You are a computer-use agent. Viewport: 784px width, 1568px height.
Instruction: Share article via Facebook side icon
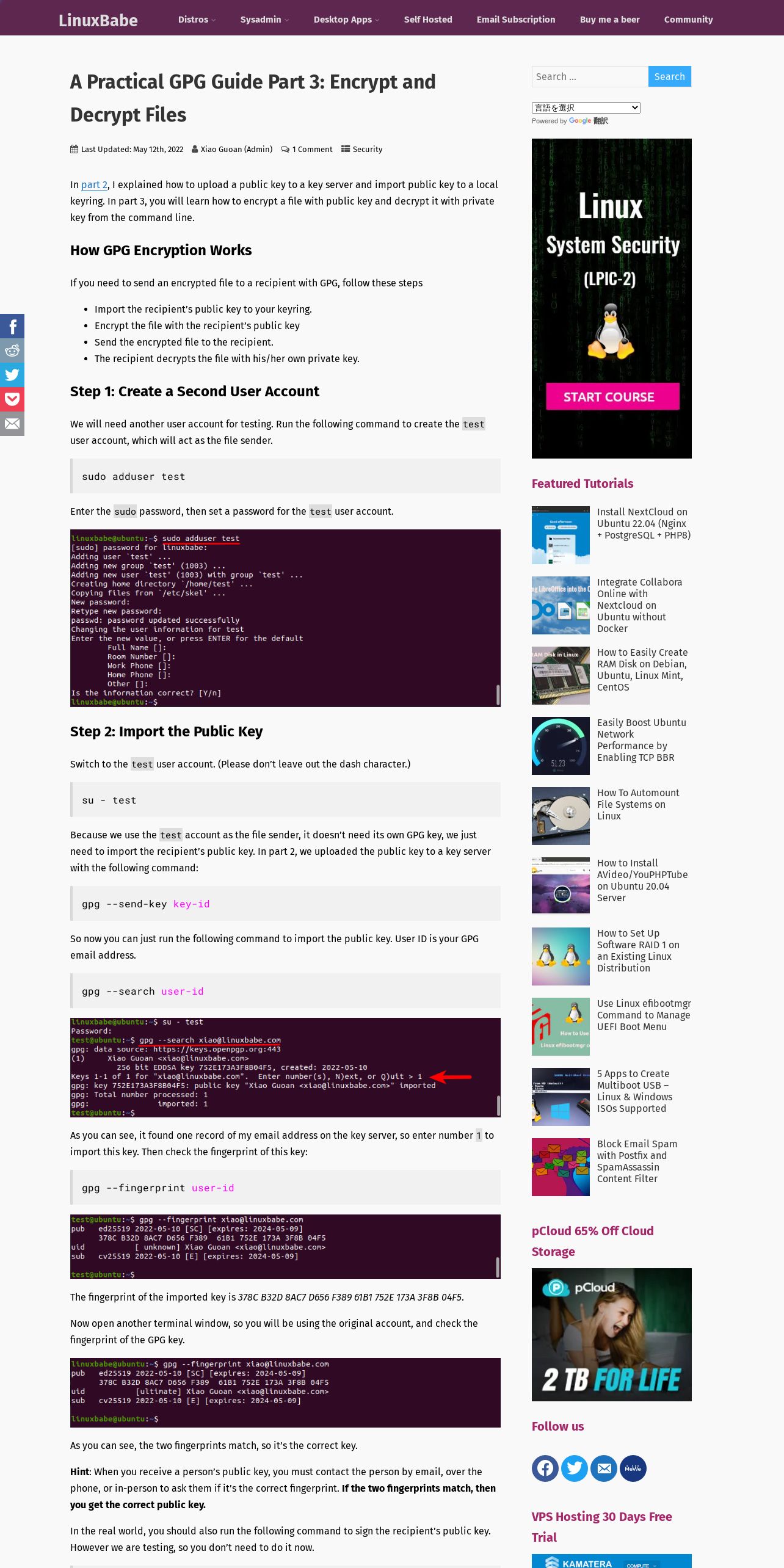12,326
